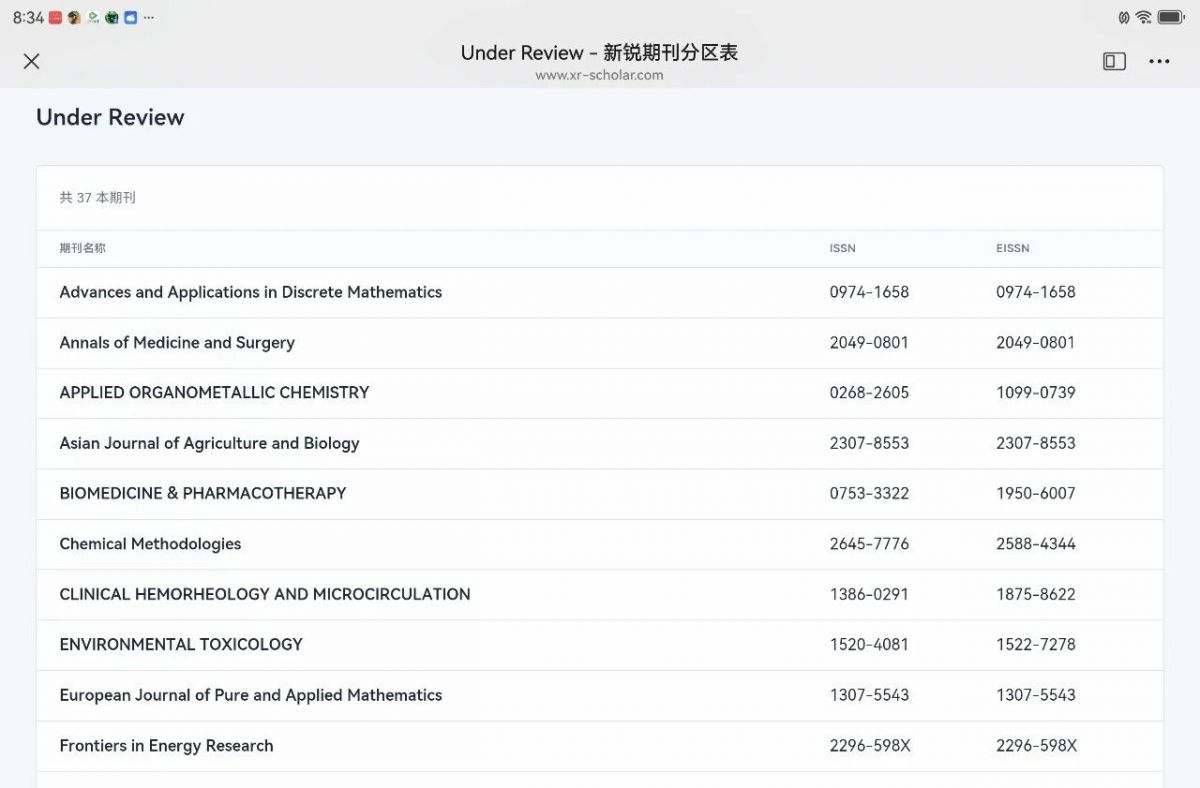Click the Under Review page heading
The width and height of the screenshot is (1200, 788).
[x=110, y=117]
